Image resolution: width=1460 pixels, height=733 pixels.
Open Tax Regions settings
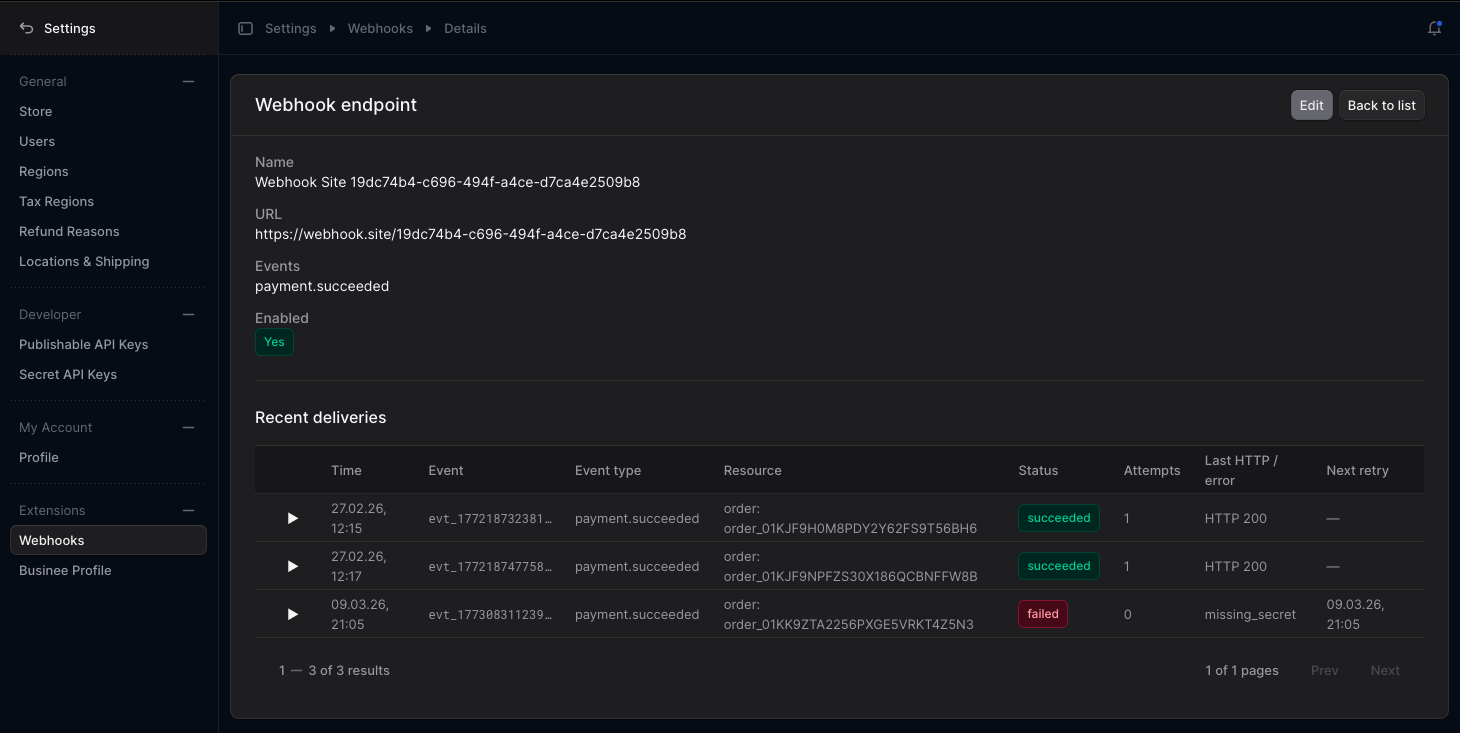pos(56,201)
